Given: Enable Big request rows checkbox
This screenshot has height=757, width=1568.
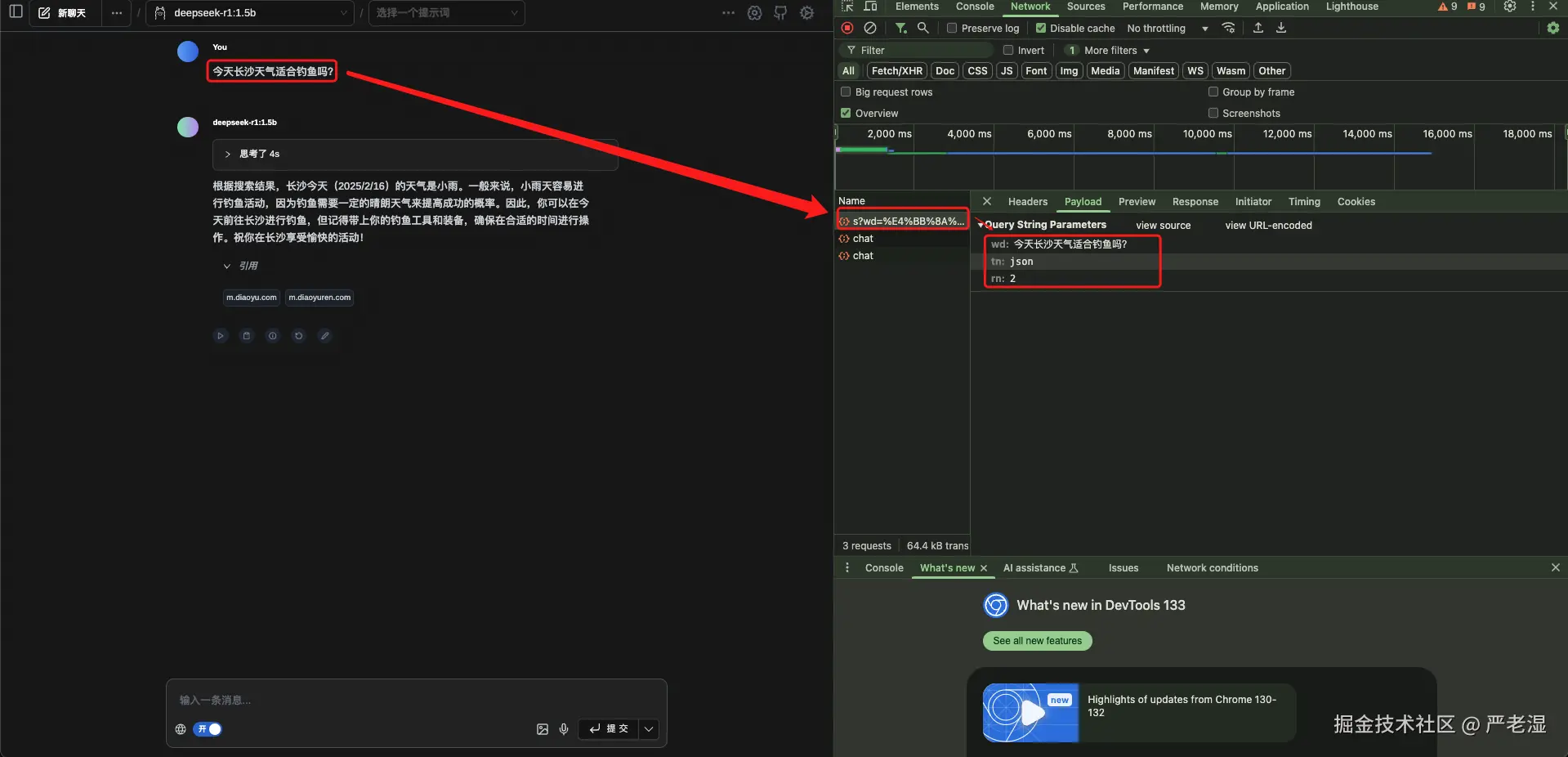Looking at the screenshot, I should pos(846,92).
